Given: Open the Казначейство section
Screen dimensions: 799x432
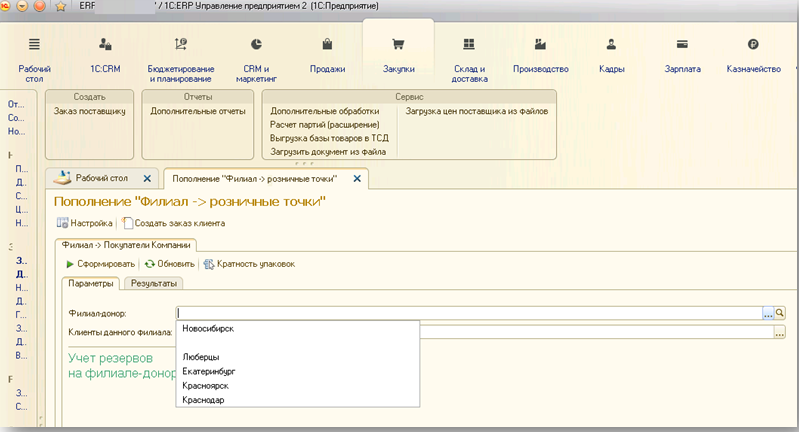Looking at the screenshot, I should pyautogui.click(x=753, y=56).
